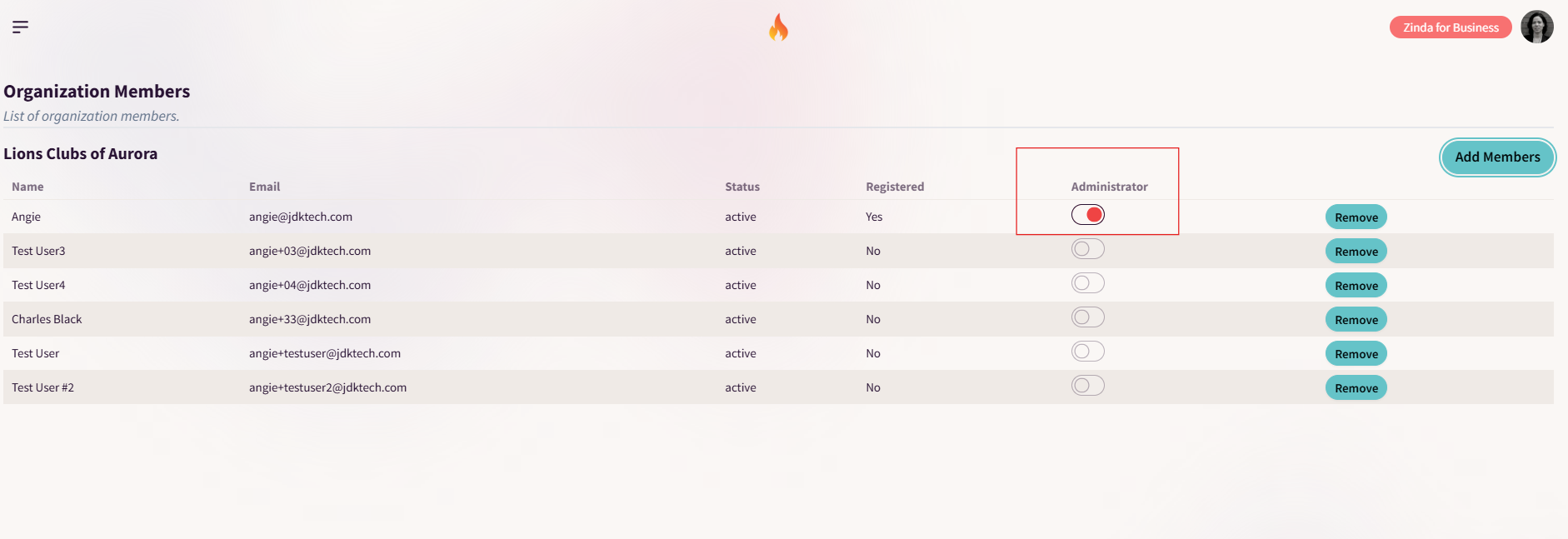Click the Email column header
The image size is (1568, 539).
pyautogui.click(x=264, y=187)
